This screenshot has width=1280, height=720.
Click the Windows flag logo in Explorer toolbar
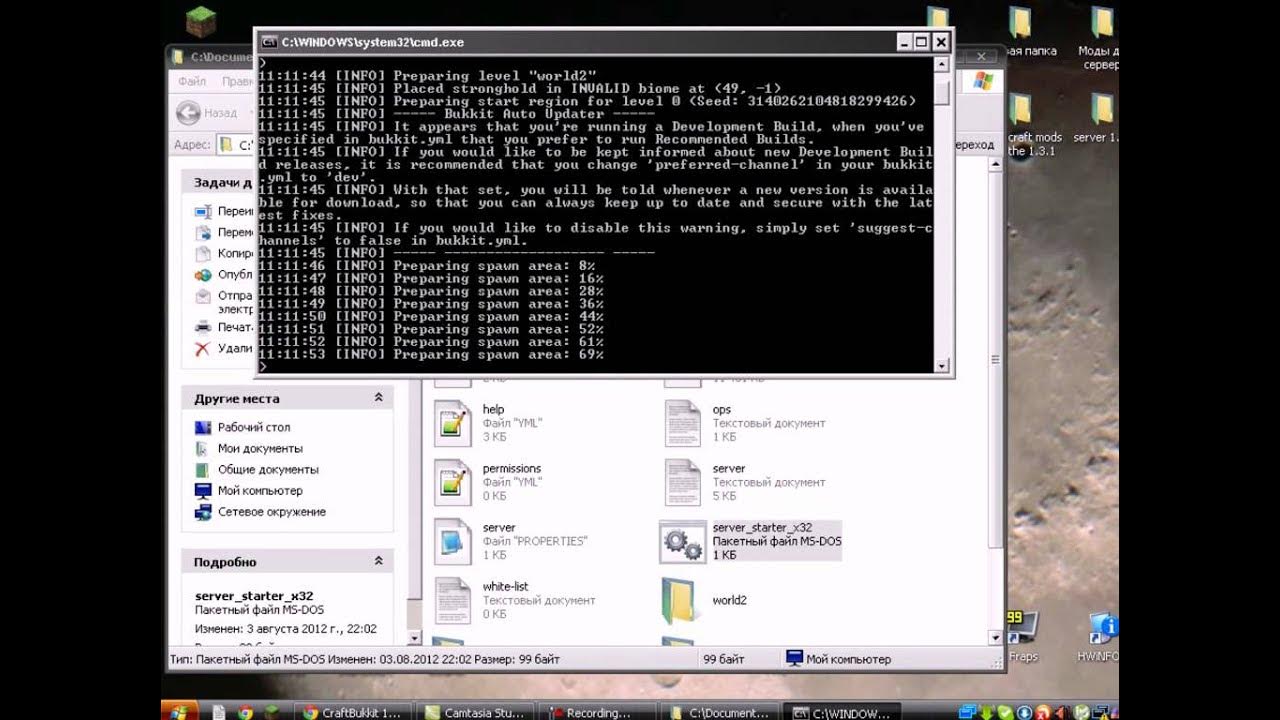[x=983, y=81]
